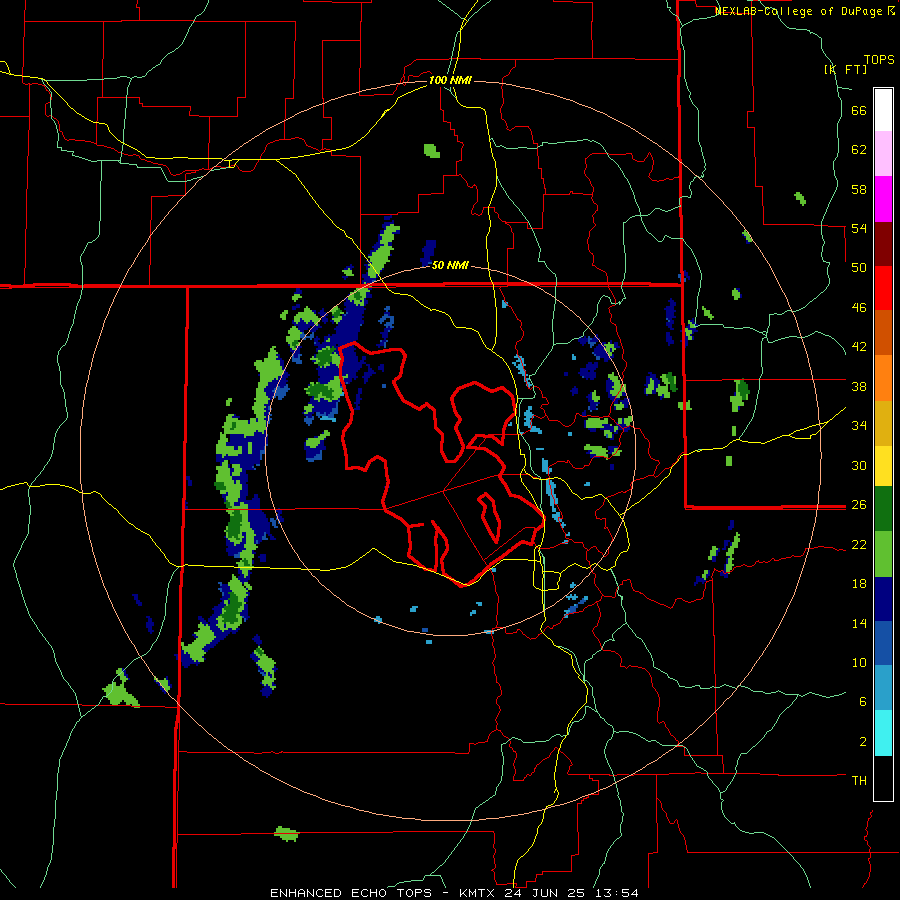Screen dimensions: 900x900
Task: Click the legend value '62'
Action: 859,150
